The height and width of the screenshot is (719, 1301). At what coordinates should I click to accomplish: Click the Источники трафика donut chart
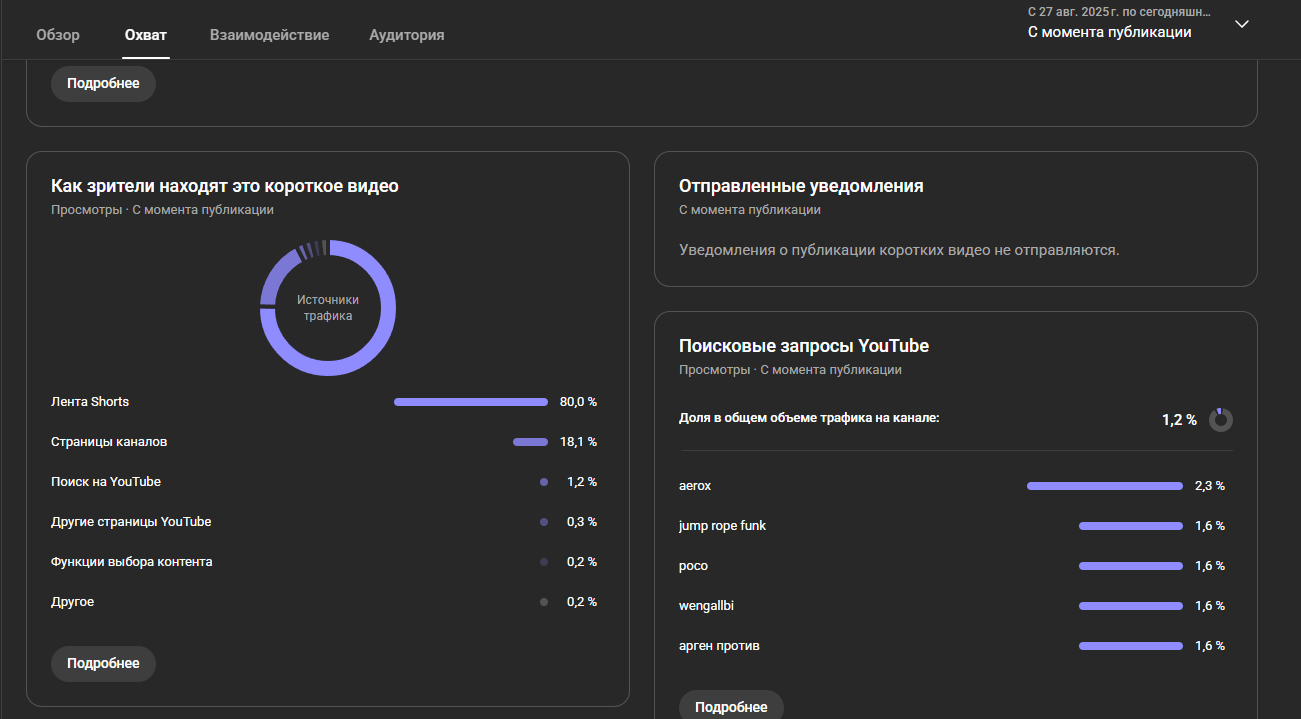pyautogui.click(x=328, y=308)
